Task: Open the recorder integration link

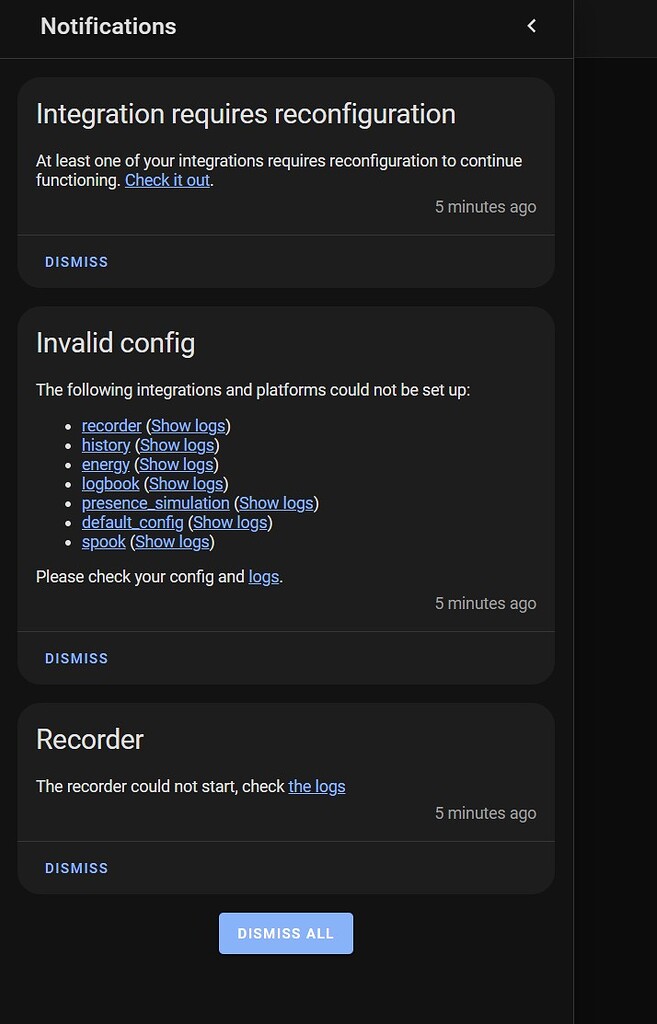Action: tap(111, 425)
